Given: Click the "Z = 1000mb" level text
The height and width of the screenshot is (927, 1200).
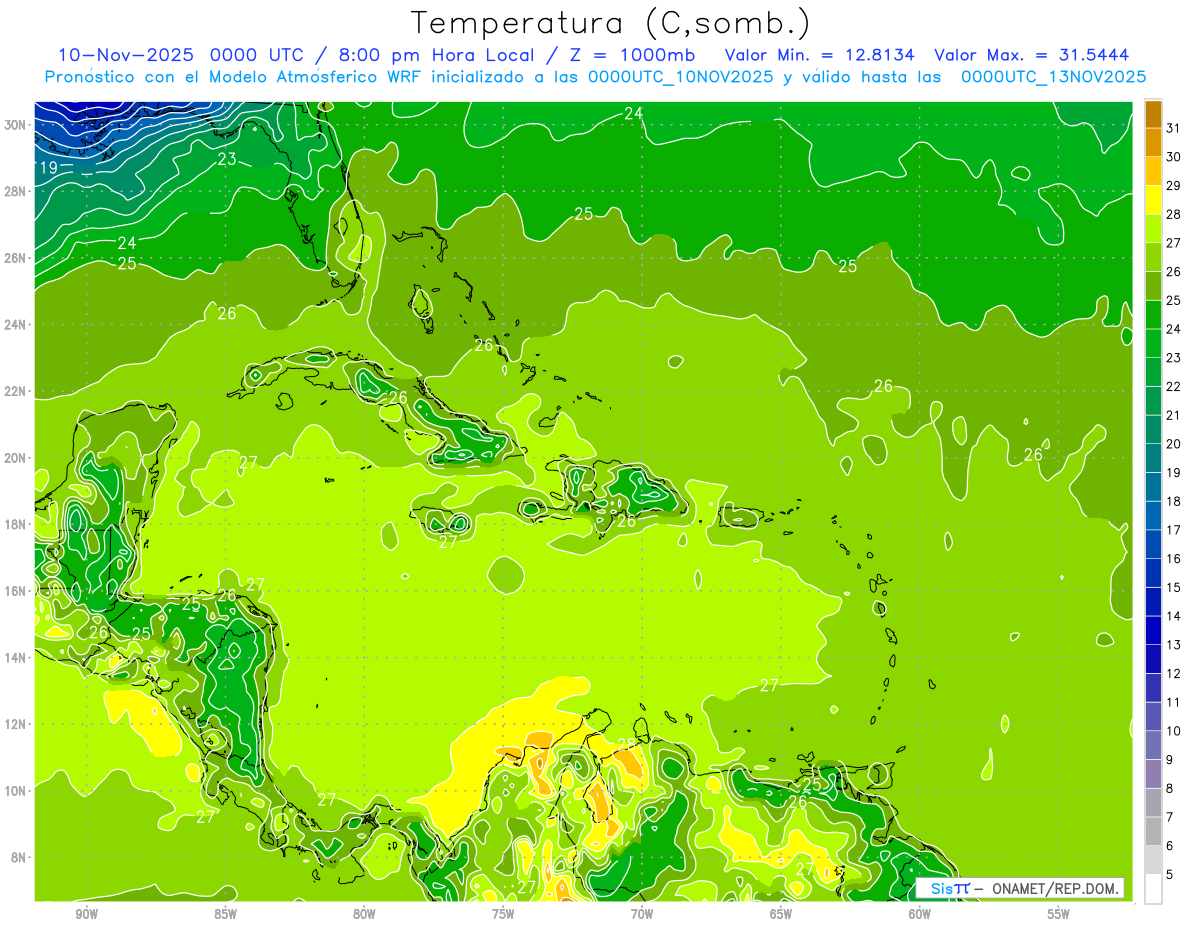Looking at the screenshot, I should (631, 55).
